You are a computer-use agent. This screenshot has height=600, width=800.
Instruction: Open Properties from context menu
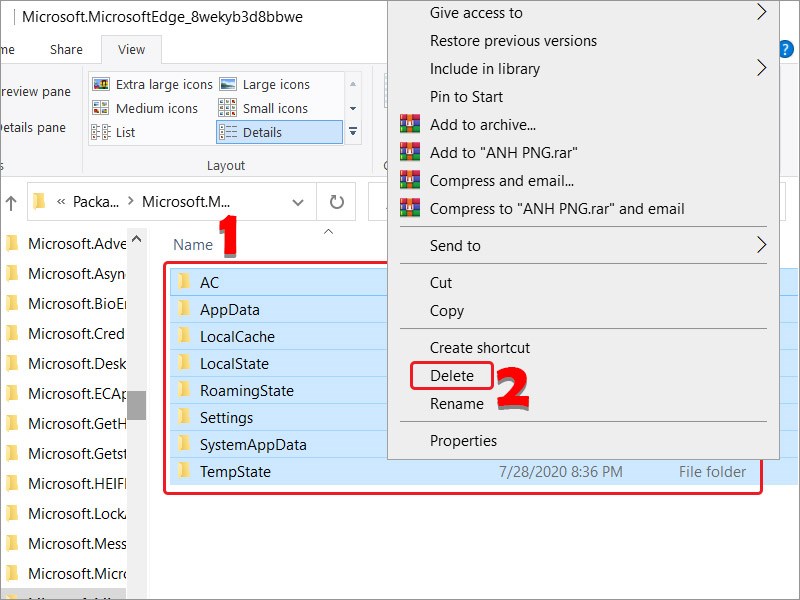[x=463, y=440]
